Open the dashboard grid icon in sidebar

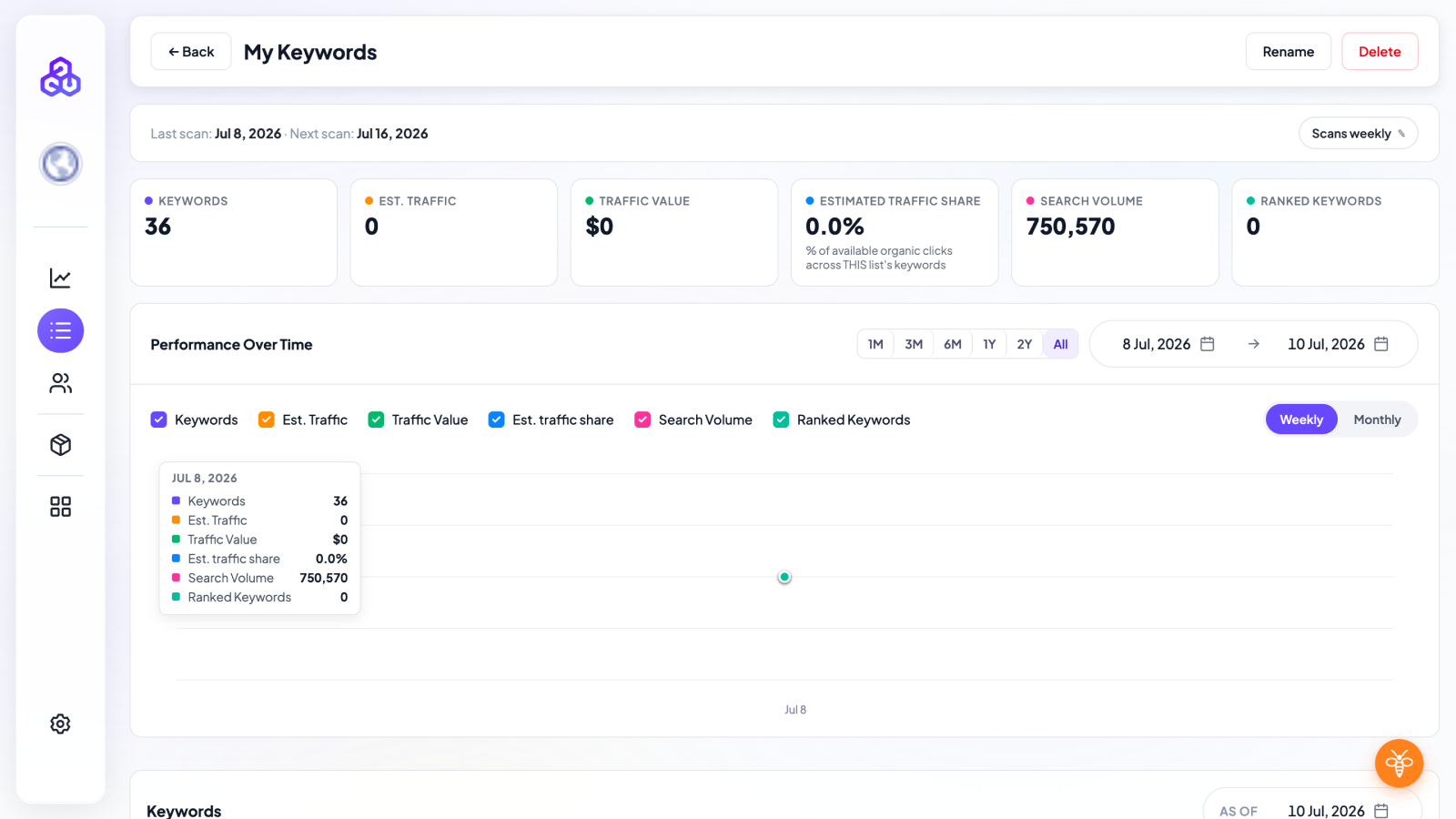60,506
